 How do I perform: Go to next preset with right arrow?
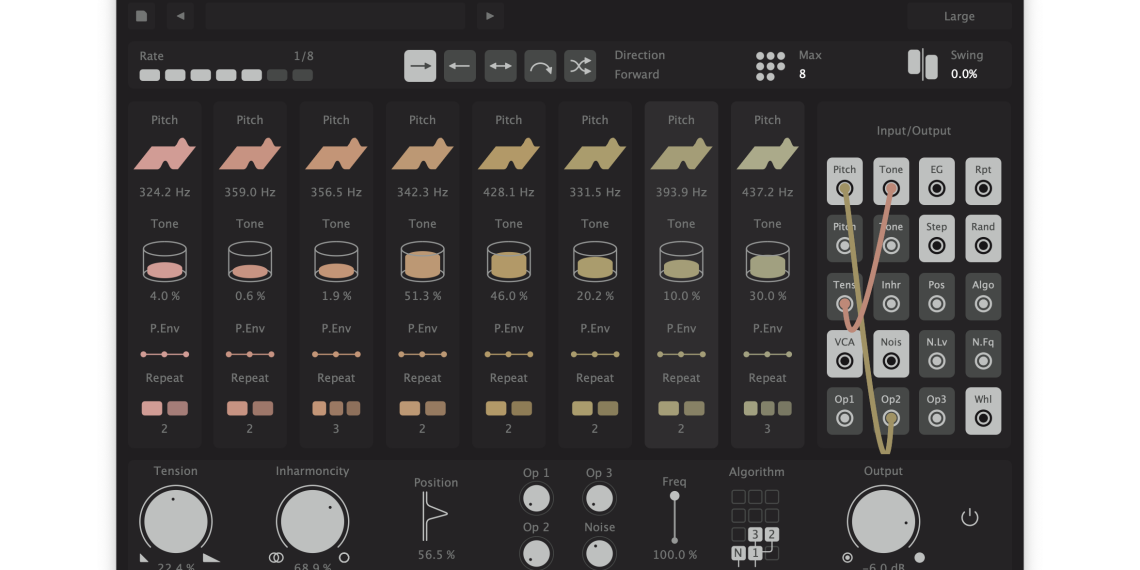coord(489,16)
